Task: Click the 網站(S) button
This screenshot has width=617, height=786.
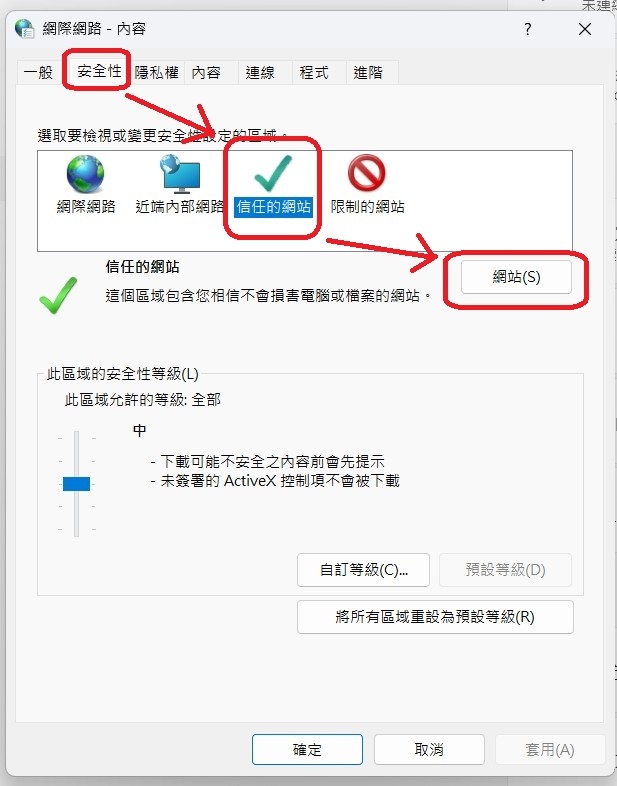Action: [x=516, y=277]
